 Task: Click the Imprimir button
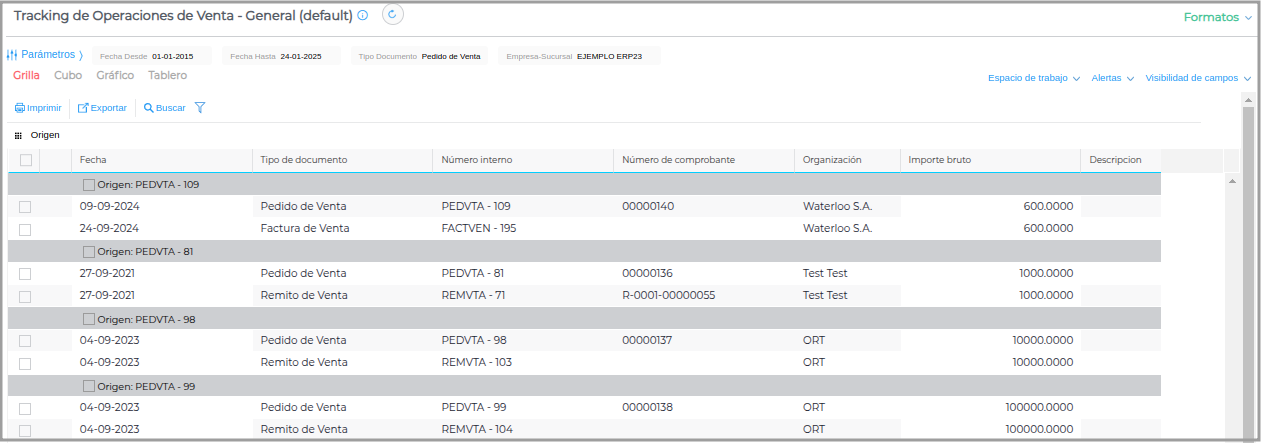pos(38,108)
